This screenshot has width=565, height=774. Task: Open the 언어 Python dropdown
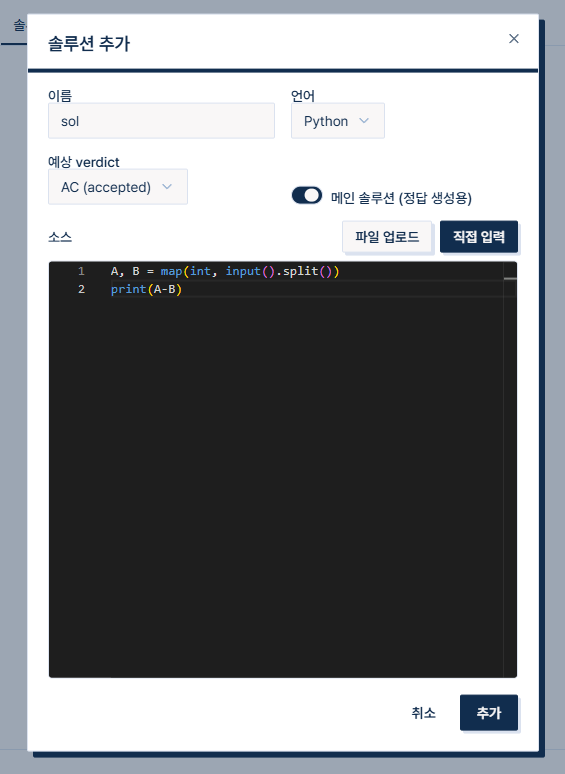(x=338, y=121)
